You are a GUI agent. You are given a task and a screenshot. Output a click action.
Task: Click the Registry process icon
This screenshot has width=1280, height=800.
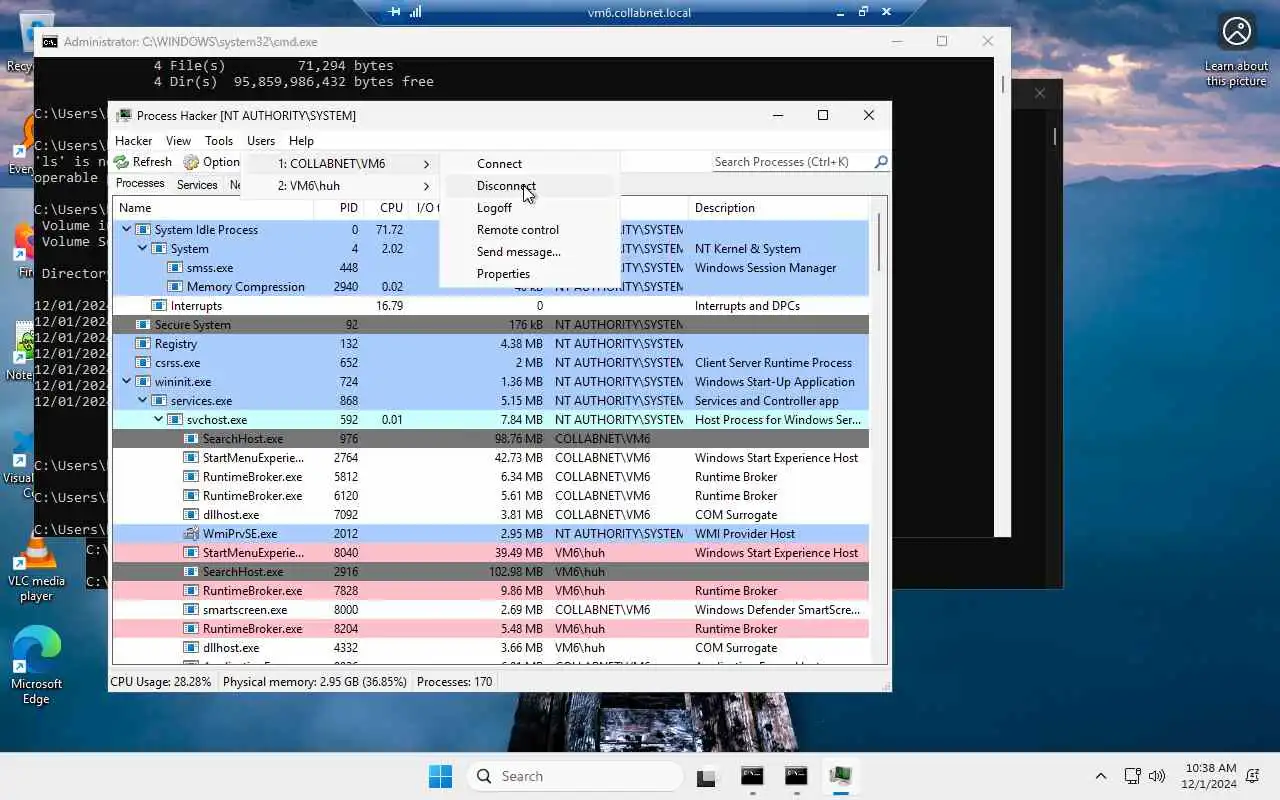(143, 344)
